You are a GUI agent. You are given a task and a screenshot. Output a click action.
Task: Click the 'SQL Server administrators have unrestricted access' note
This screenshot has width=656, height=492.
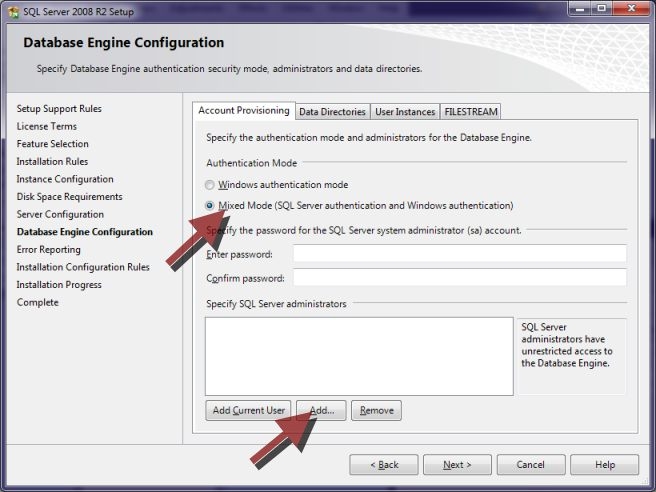567,345
